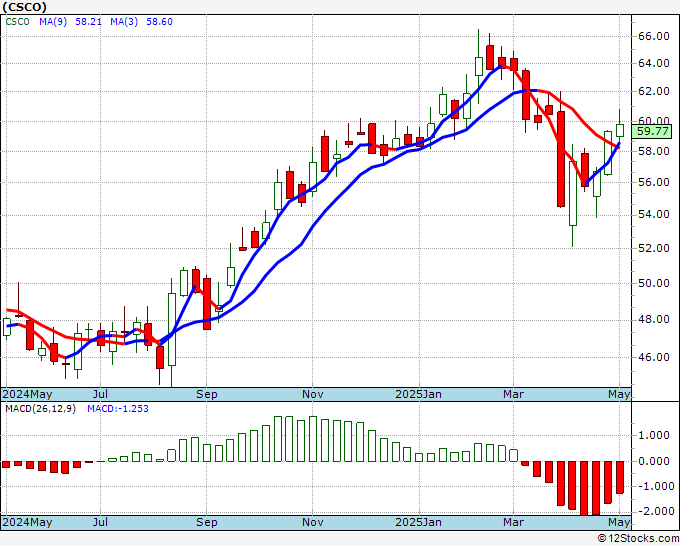This screenshot has width=680, height=546.
Task: Click Nov on the price chart axis
Action: click(313, 394)
